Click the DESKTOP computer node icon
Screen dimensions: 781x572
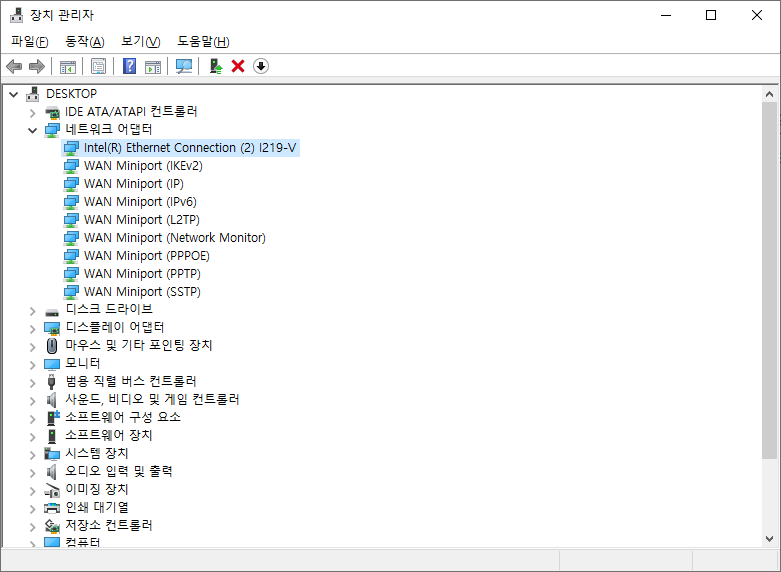tap(32, 94)
